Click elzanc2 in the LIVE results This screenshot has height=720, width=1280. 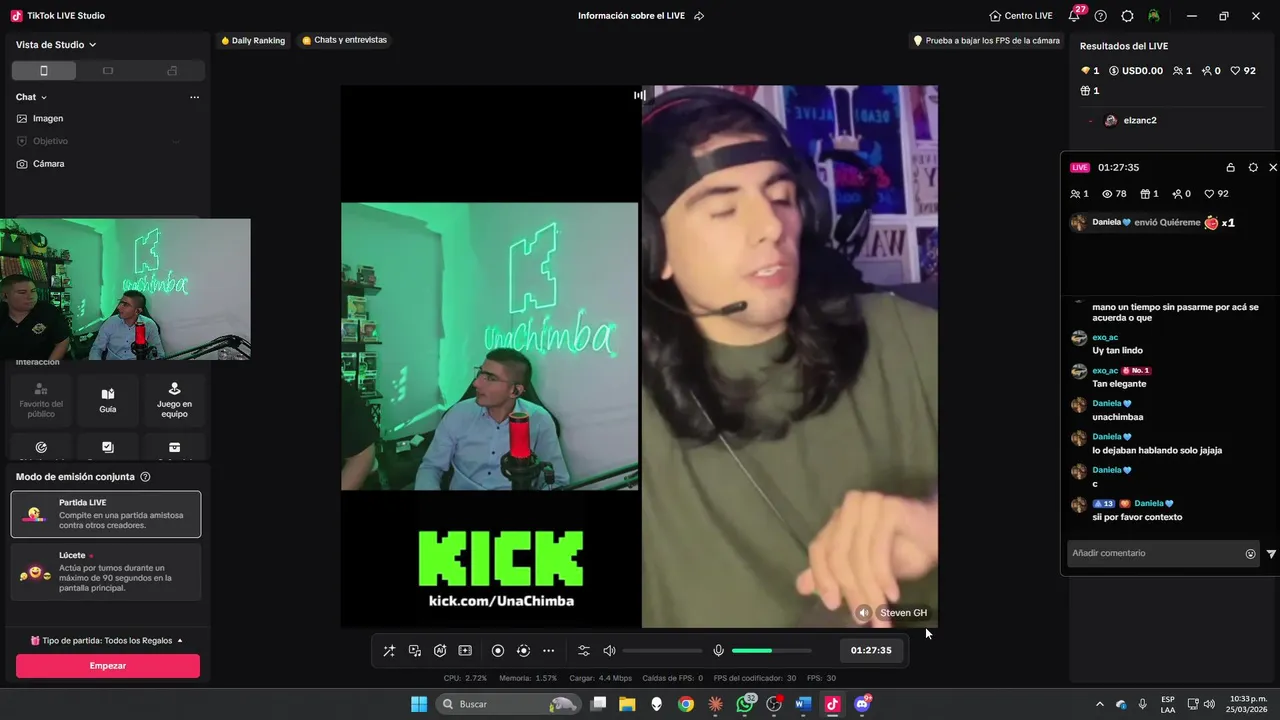pyautogui.click(x=1140, y=120)
